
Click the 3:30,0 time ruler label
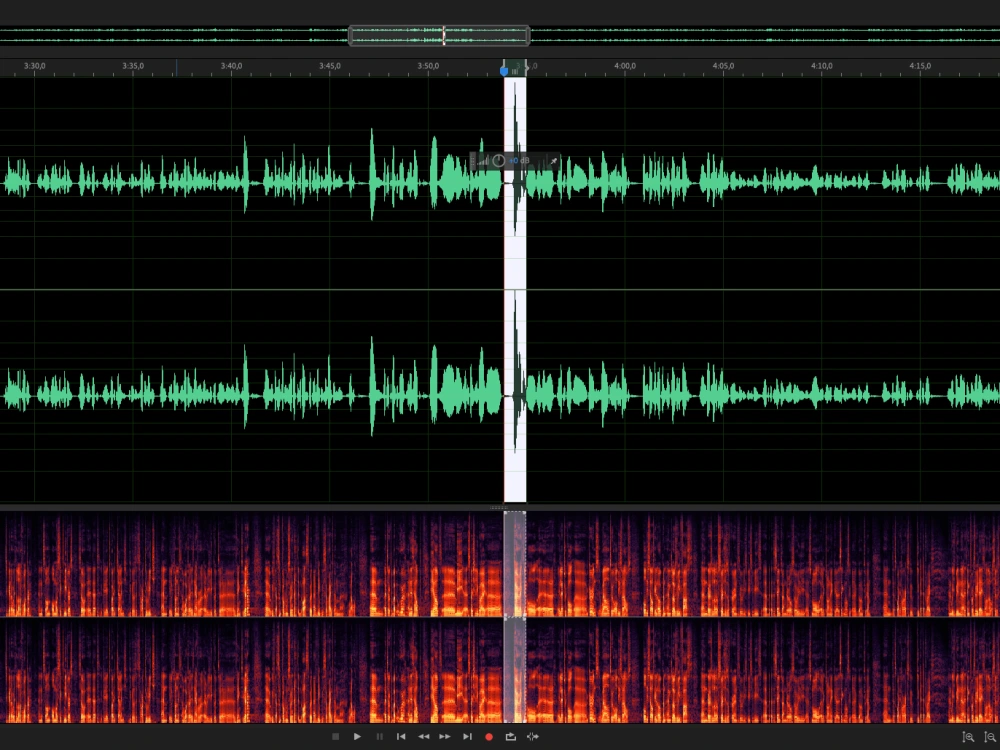(x=34, y=66)
